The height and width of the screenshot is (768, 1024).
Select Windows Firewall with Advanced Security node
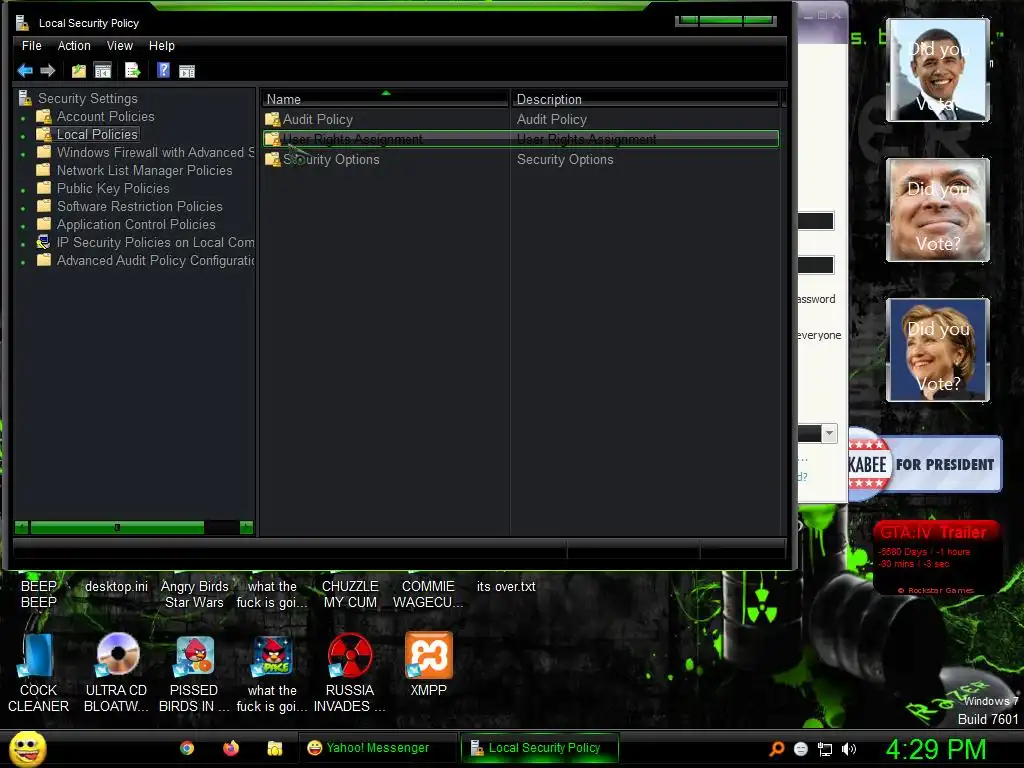[x=155, y=152]
